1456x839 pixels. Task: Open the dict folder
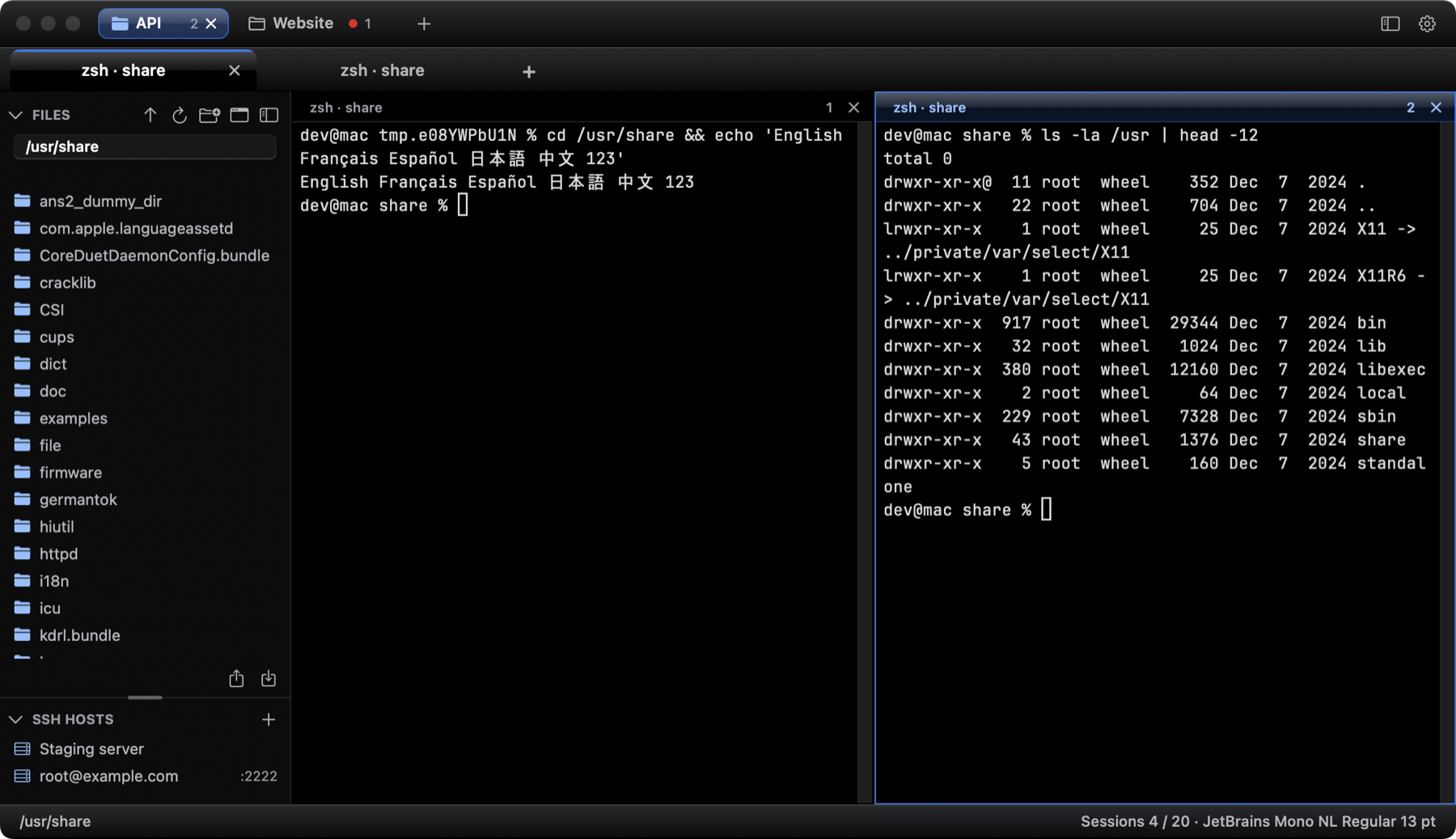coord(145,364)
